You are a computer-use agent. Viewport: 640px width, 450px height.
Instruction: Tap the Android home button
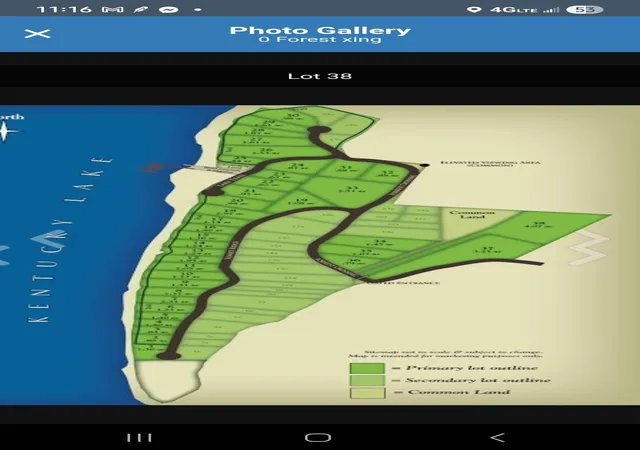click(x=318, y=438)
